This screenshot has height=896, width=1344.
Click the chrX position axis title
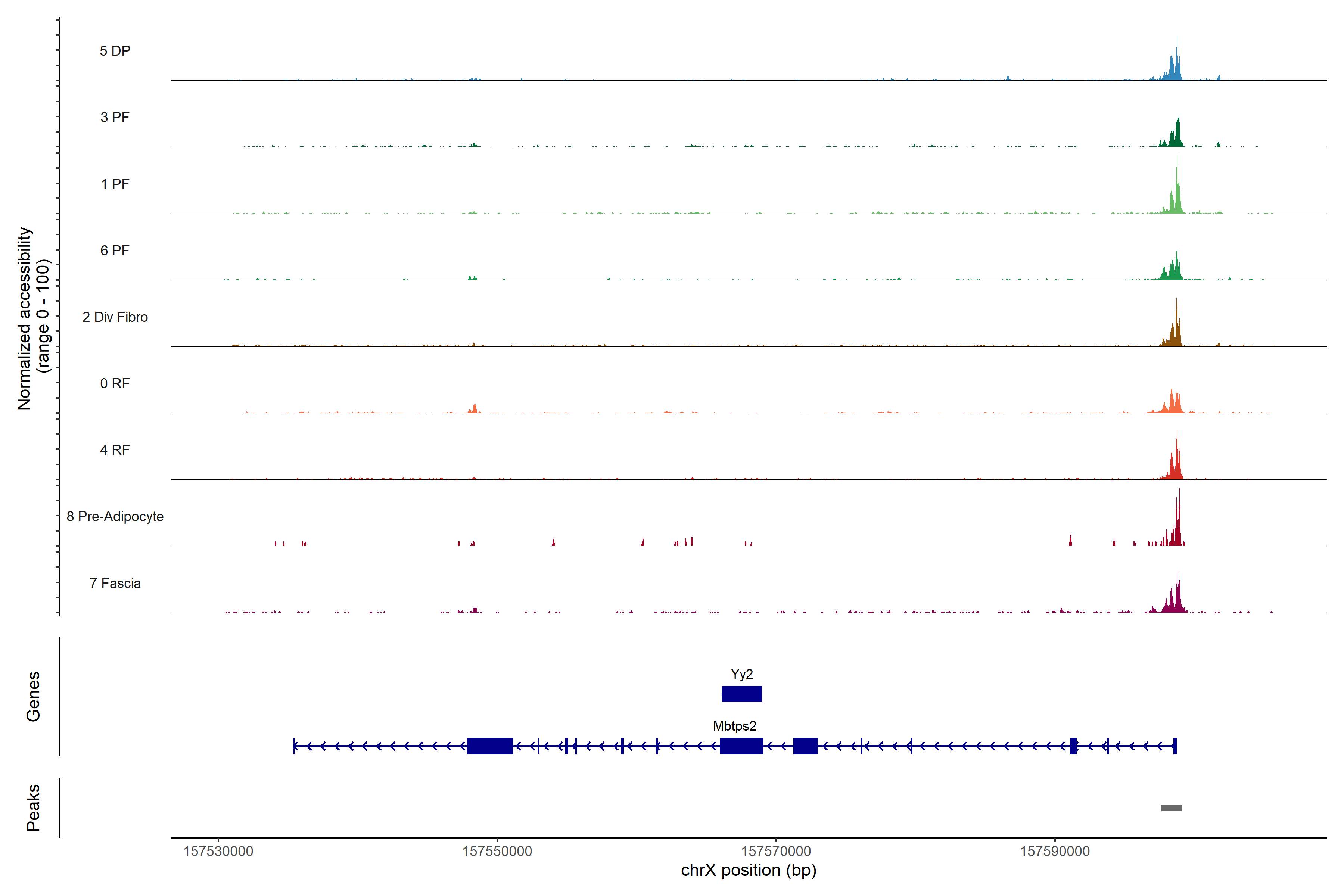coord(748,870)
